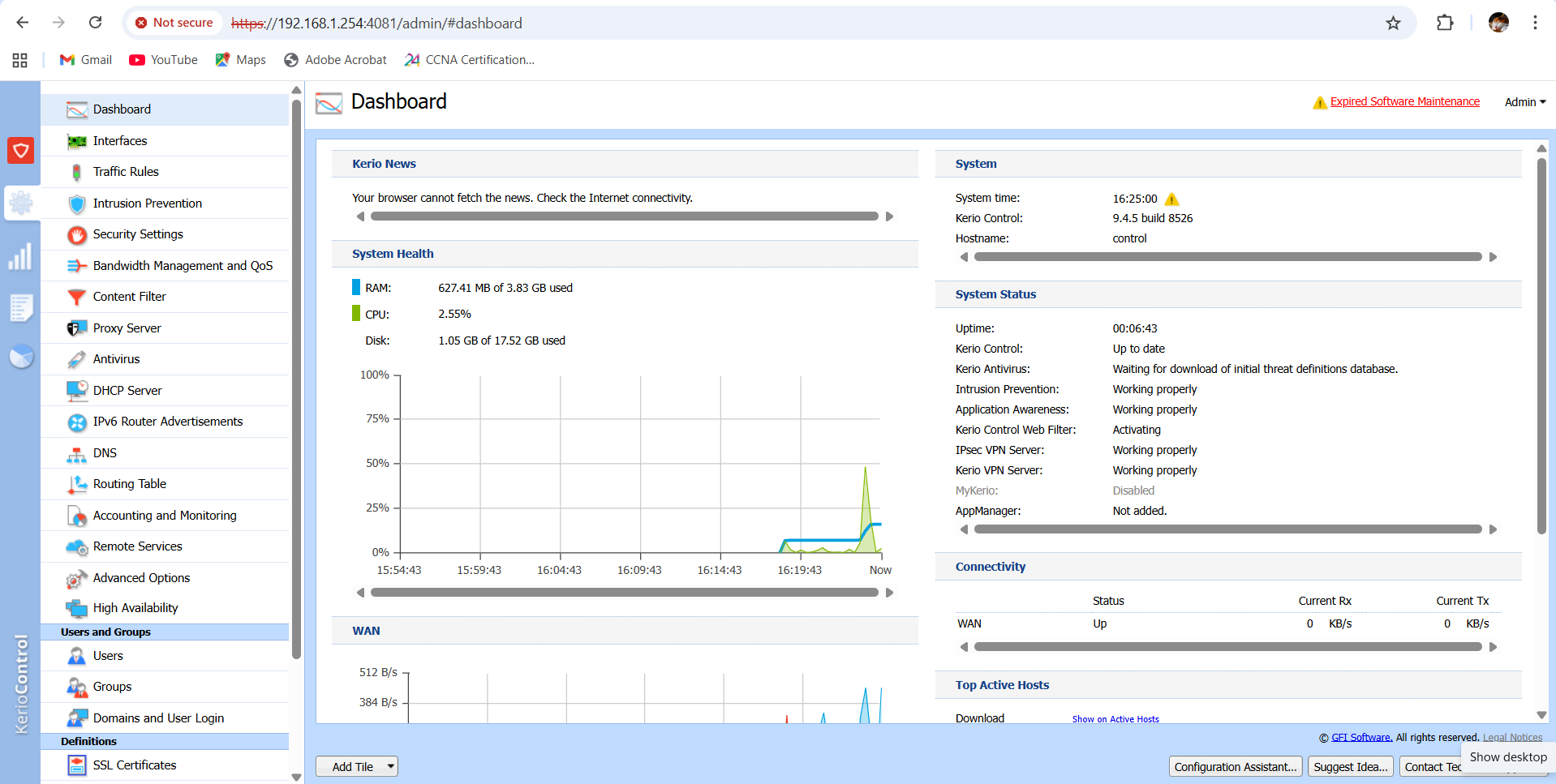Click the status bar-chart icon in left rail
1556x784 pixels.
20,257
